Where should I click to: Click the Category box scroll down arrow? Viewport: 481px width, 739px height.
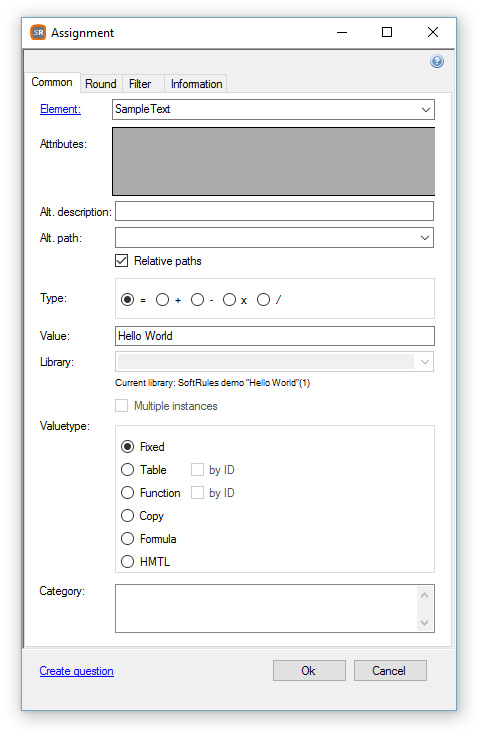[424, 623]
